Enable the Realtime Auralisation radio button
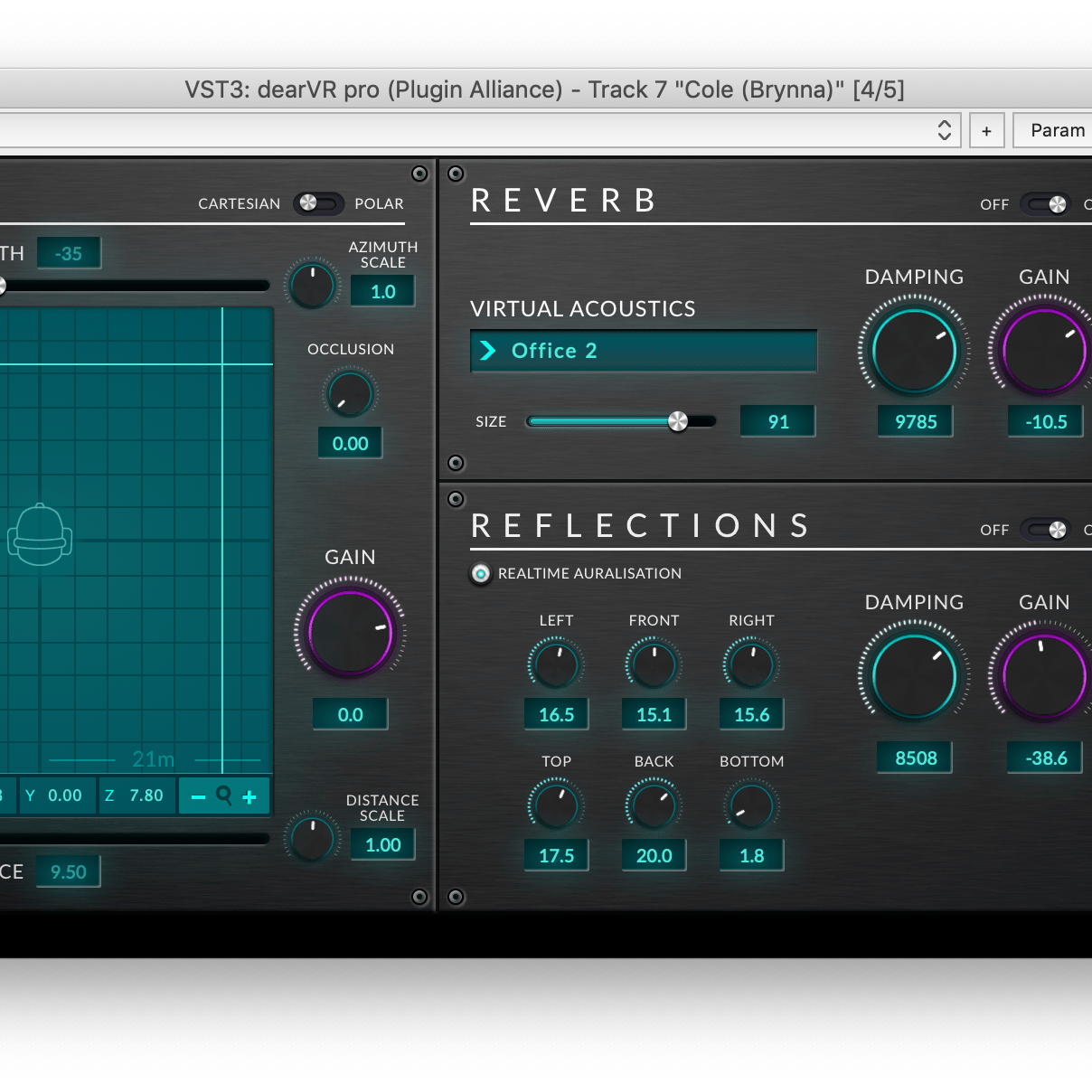1092x1092 pixels. pos(481,573)
